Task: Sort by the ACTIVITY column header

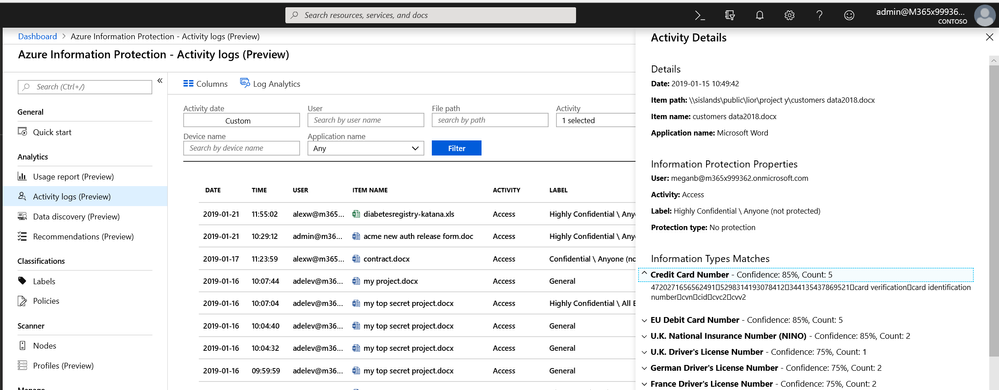Action: 507,190
